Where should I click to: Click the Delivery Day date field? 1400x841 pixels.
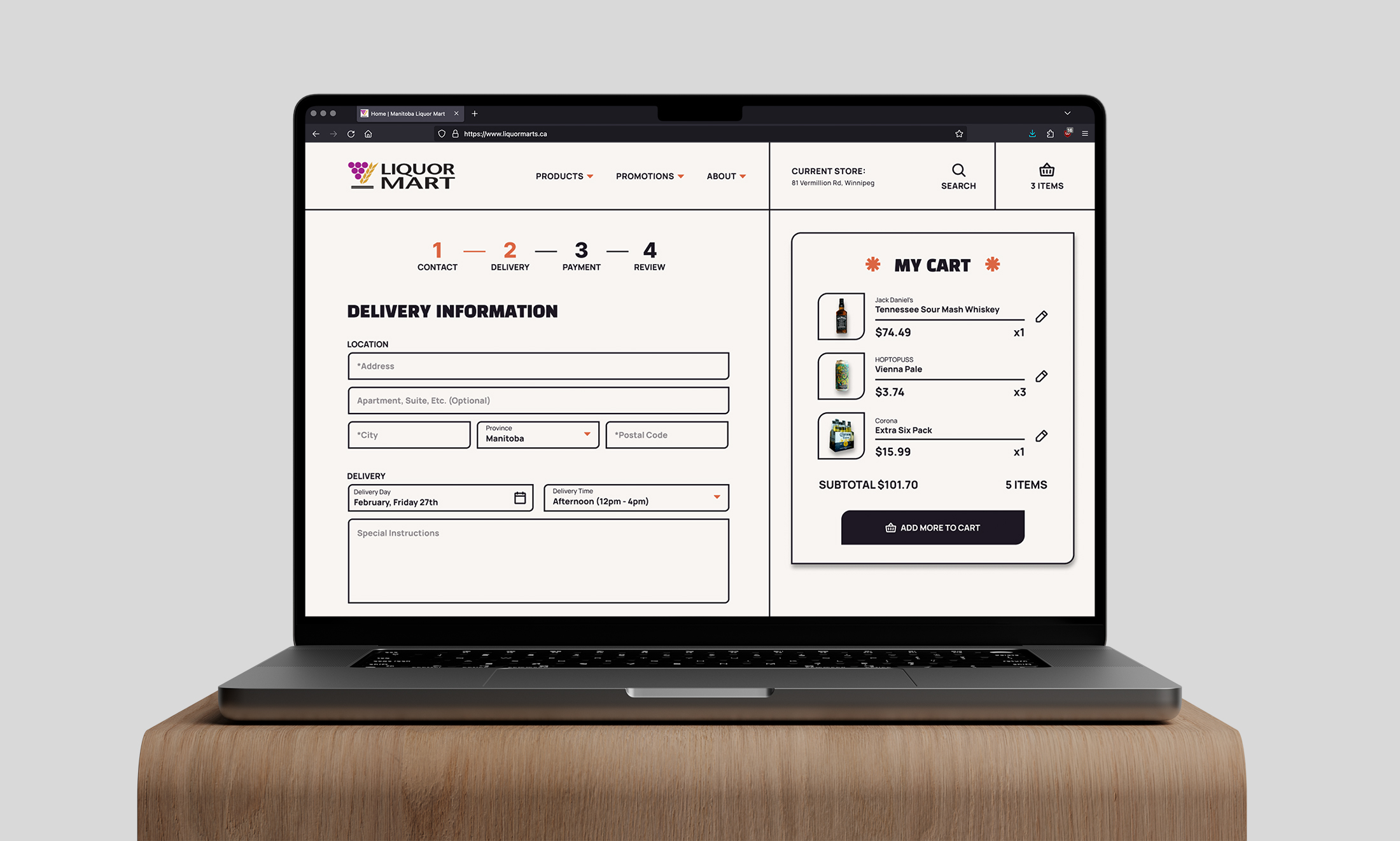(x=440, y=497)
